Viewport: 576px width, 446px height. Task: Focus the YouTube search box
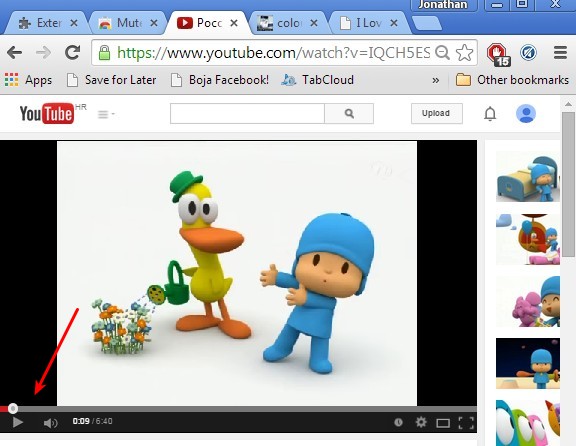click(x=247, y=114)
